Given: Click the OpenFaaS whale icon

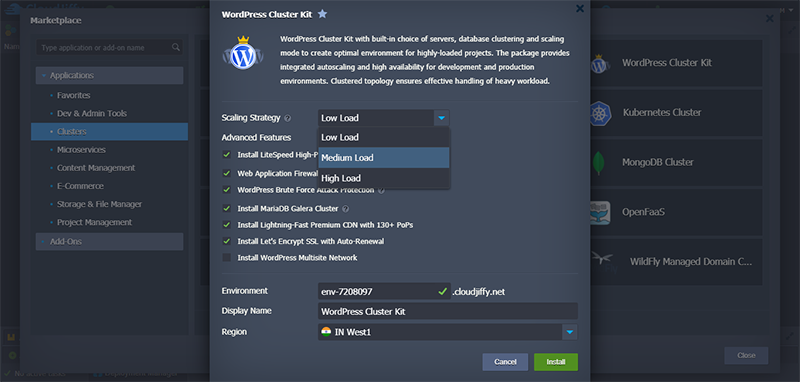Looking at the screenshot, I should pyautogui.click(x=599, y=212).
